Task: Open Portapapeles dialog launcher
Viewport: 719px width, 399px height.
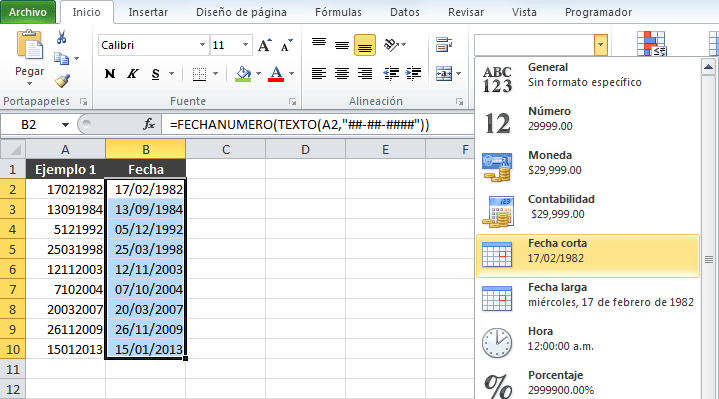Action: pyautogui.click(x=83, y=102)
